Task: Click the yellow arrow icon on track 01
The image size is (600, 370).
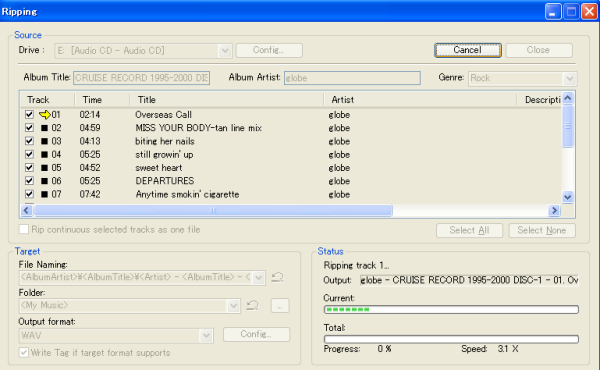Action: pyautogui.click(x=45, y=114)
